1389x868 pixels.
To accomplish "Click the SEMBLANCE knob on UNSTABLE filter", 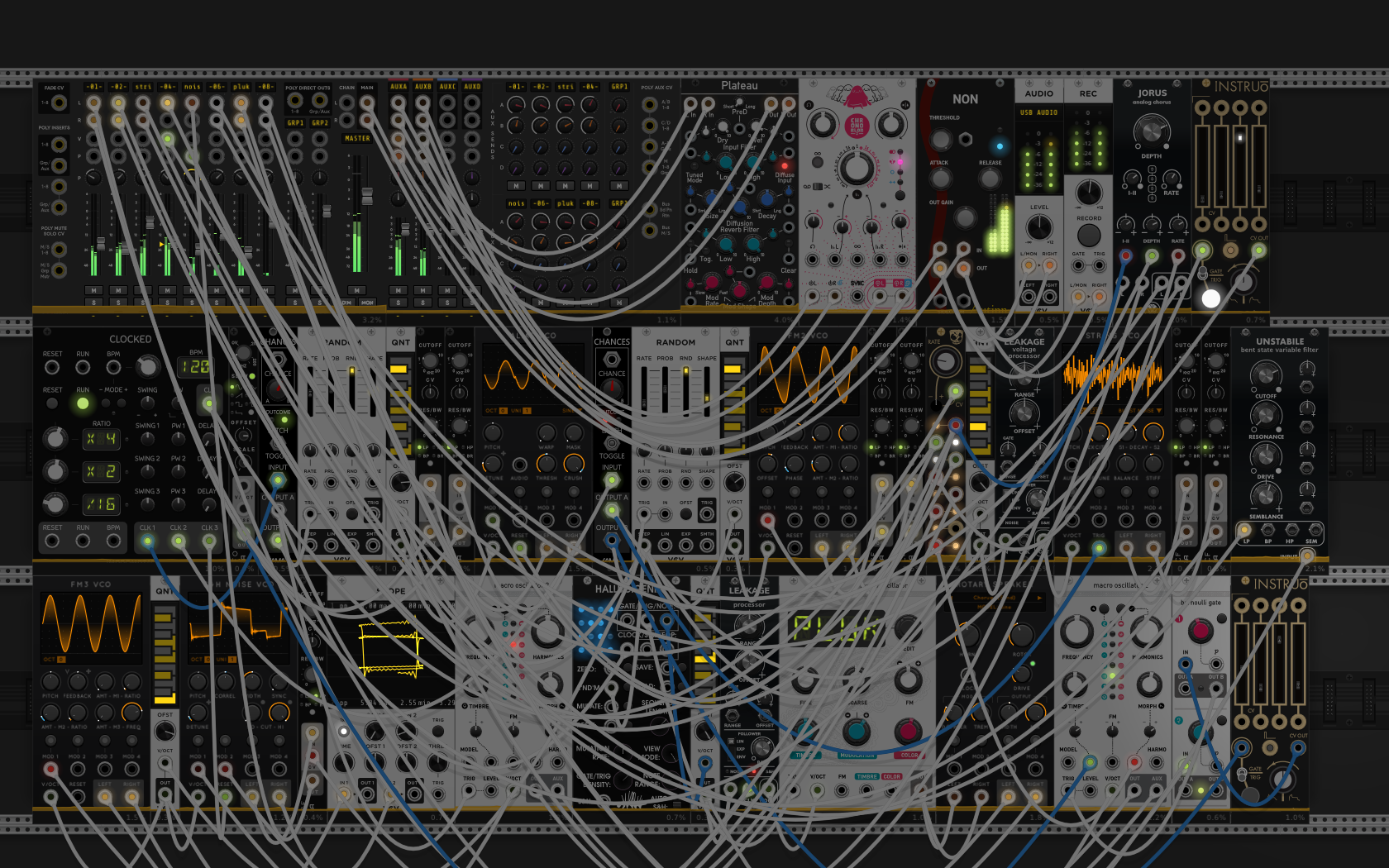I will click(1265, 497).
